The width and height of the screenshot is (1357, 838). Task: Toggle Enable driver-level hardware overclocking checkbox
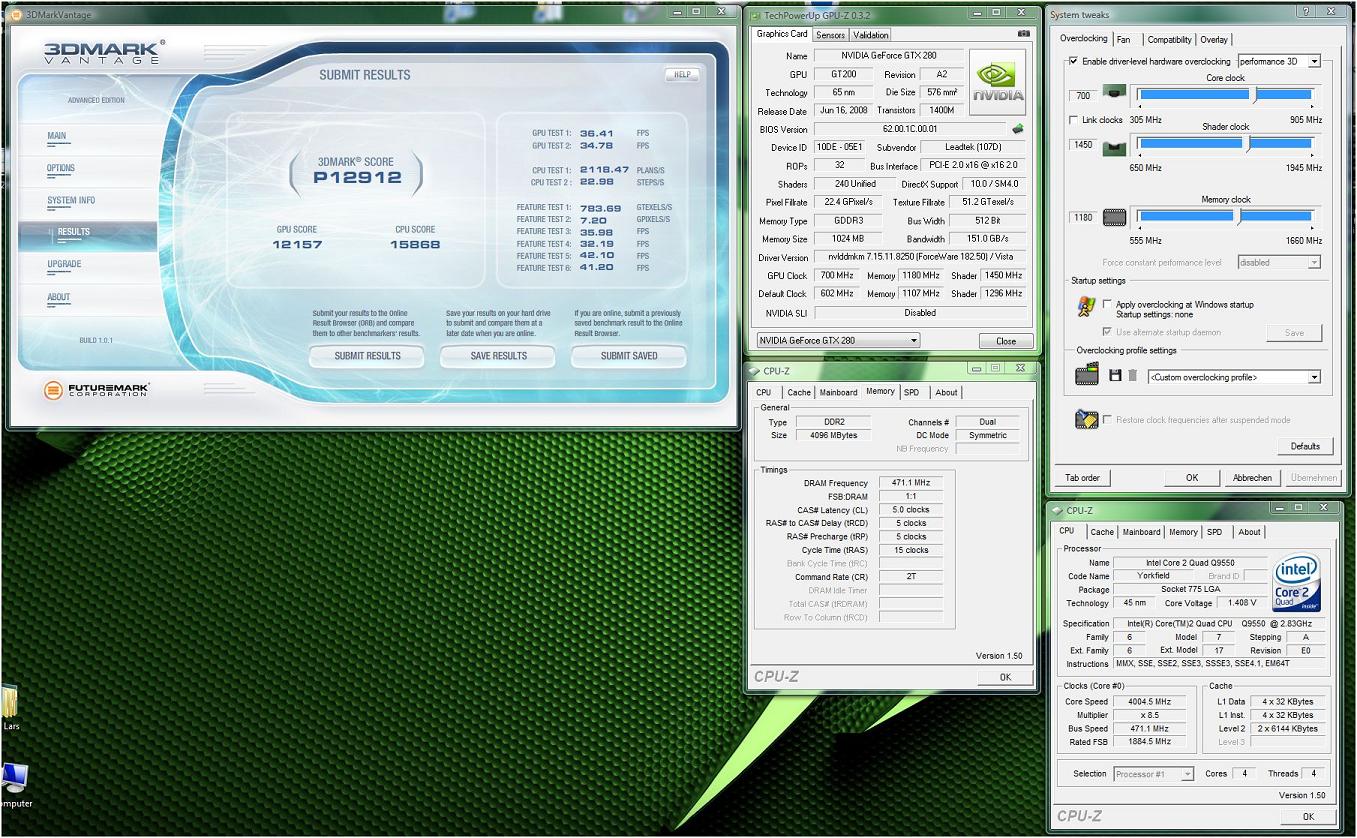(x=1074, y=61)
